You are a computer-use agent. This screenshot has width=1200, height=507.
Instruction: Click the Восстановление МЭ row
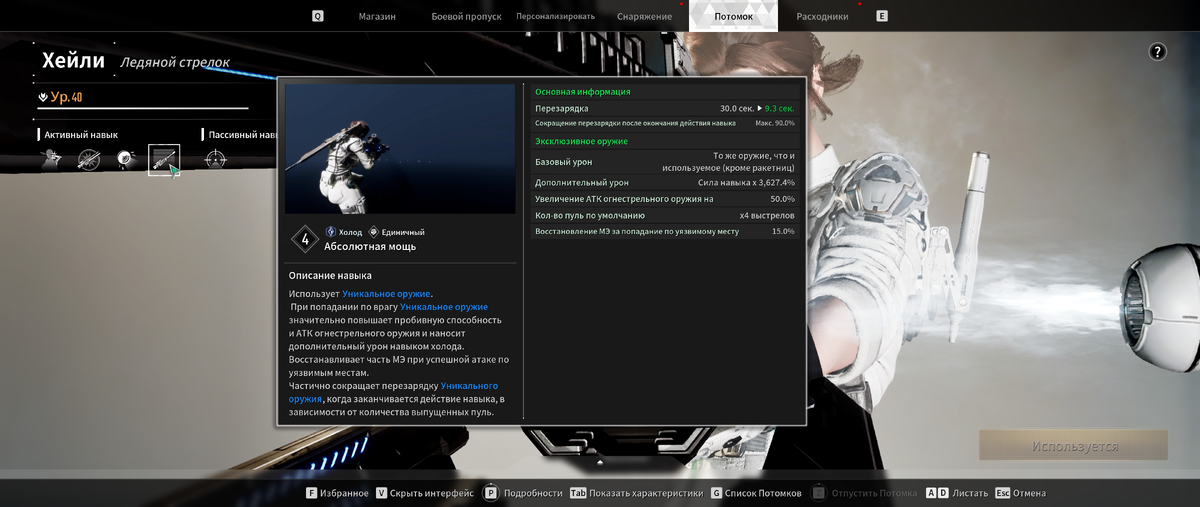(x=665, y=231)
